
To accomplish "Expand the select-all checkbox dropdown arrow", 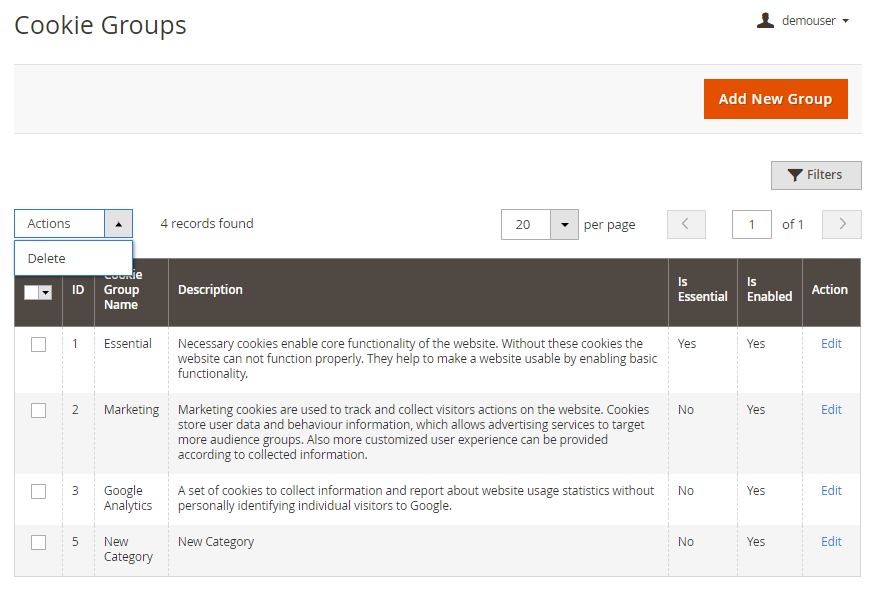I will pos(46,292).
